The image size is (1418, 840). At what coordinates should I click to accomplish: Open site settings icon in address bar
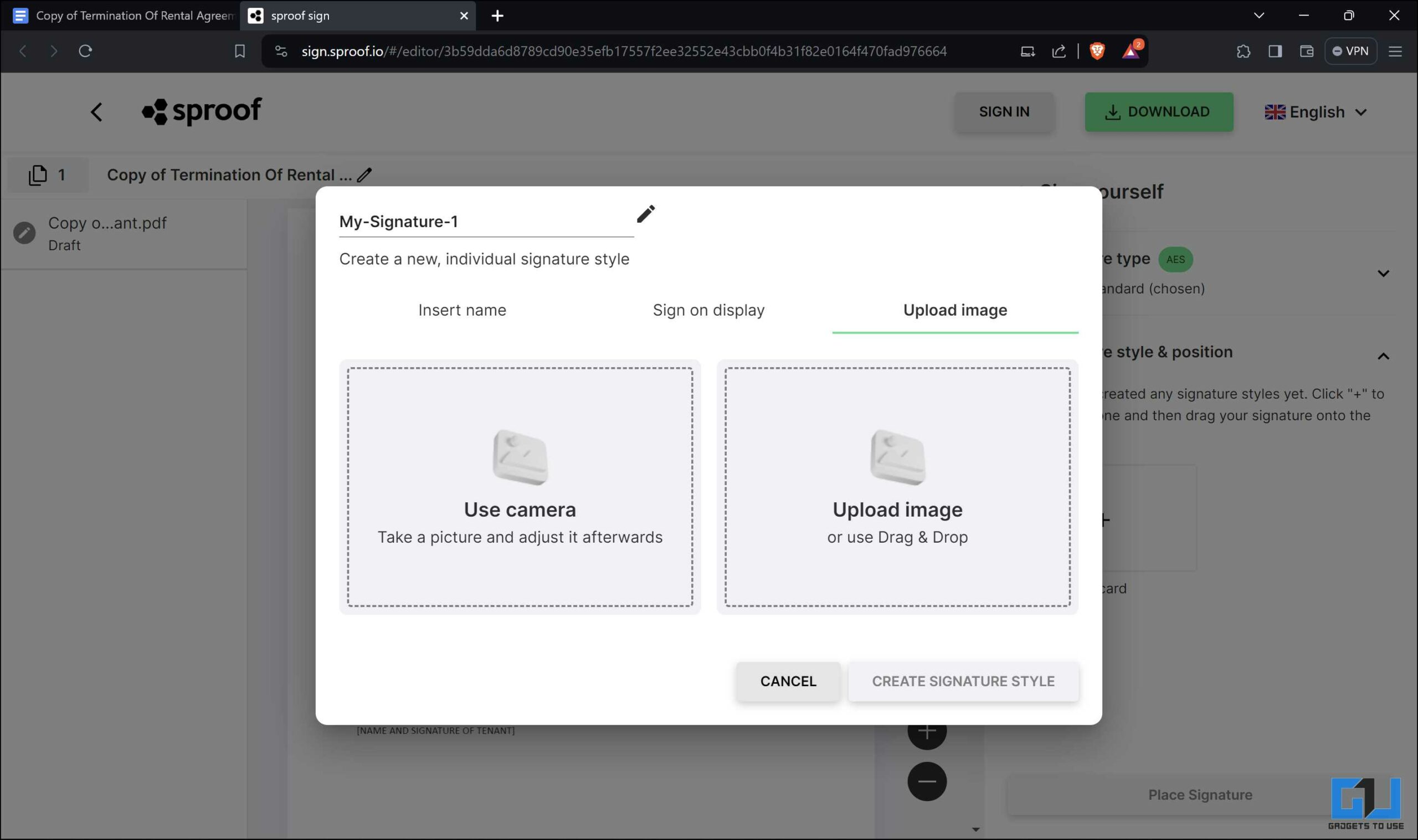[x=281, y=51]
